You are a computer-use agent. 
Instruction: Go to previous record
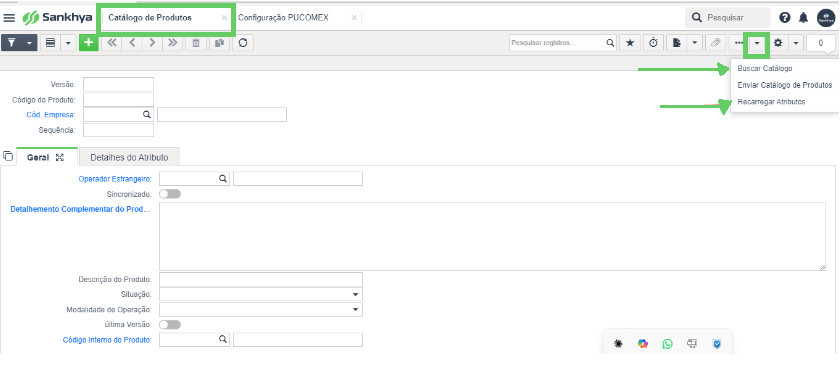(x=132, y=43)
